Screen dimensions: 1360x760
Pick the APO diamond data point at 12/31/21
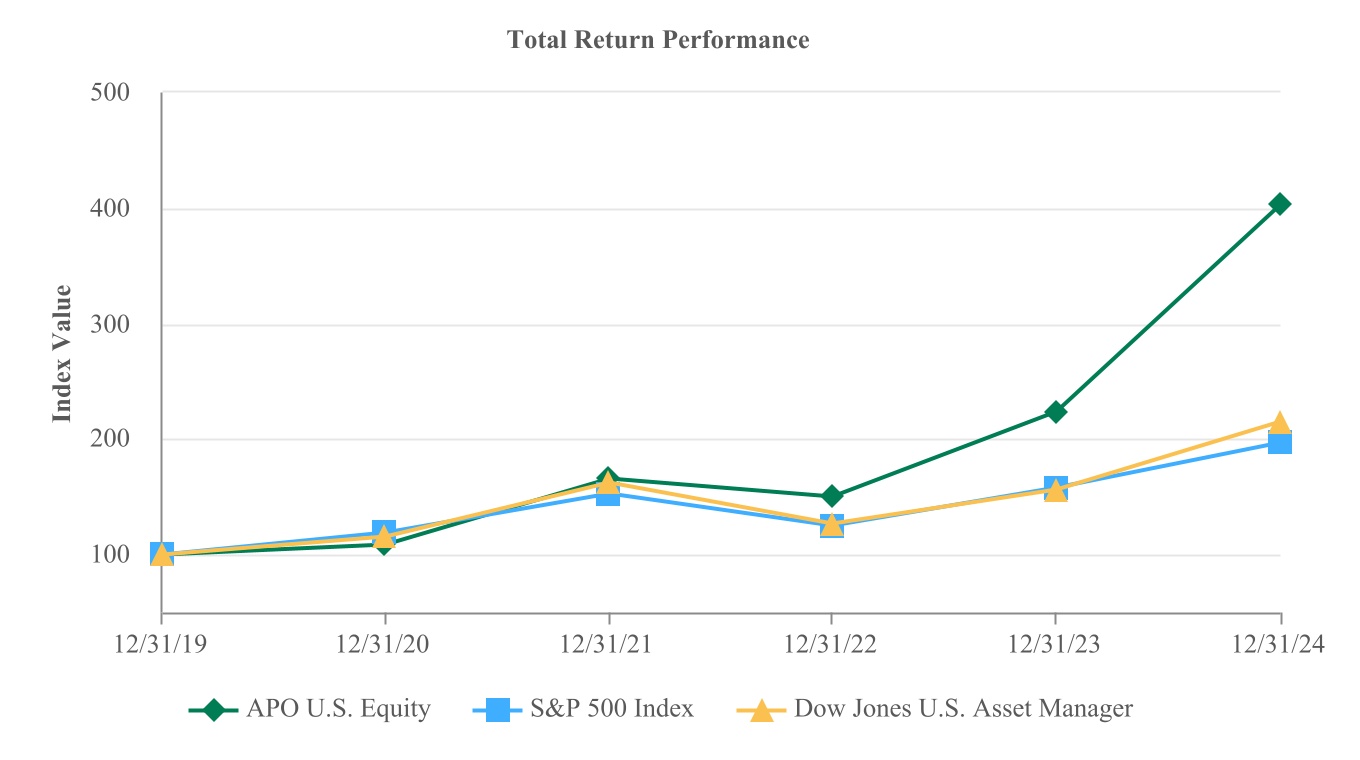click(607, 479)
